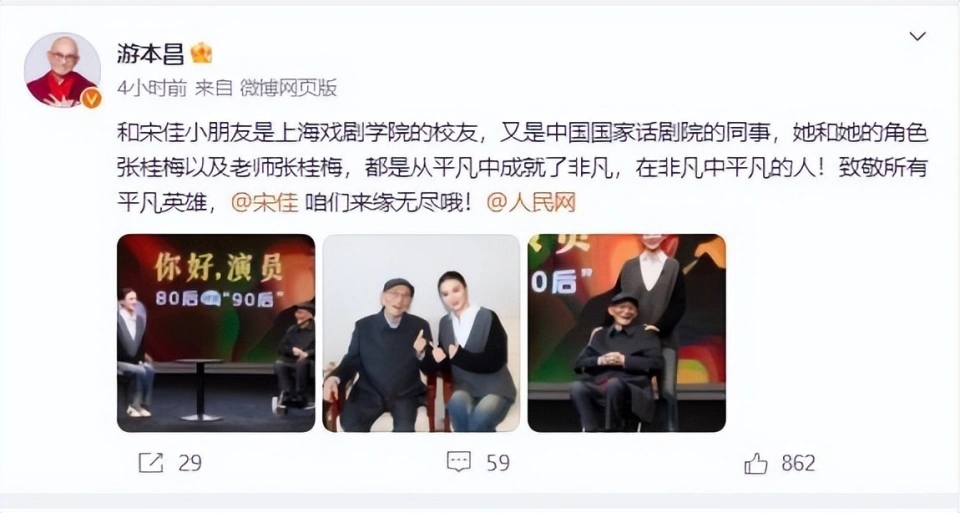Screen dimensions: 960x513
Task: Open the 游本昌 username link
Action: pos(151,54)
